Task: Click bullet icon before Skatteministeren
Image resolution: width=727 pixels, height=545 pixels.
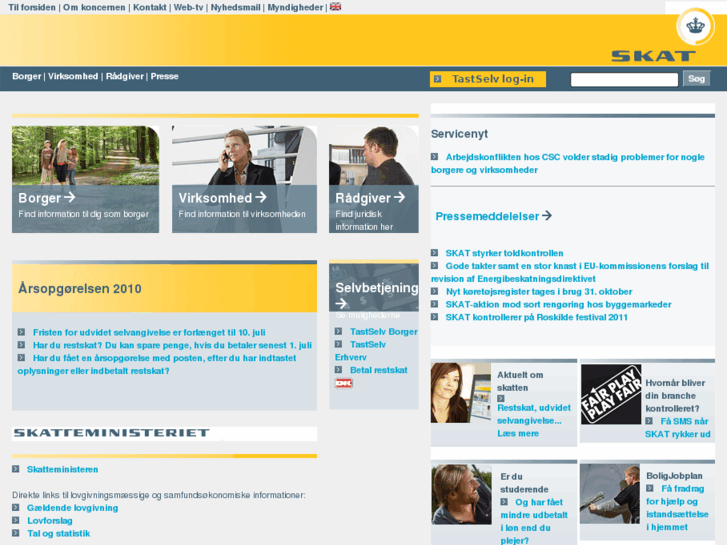Action: pyautogui.click(x=16, y=469)
